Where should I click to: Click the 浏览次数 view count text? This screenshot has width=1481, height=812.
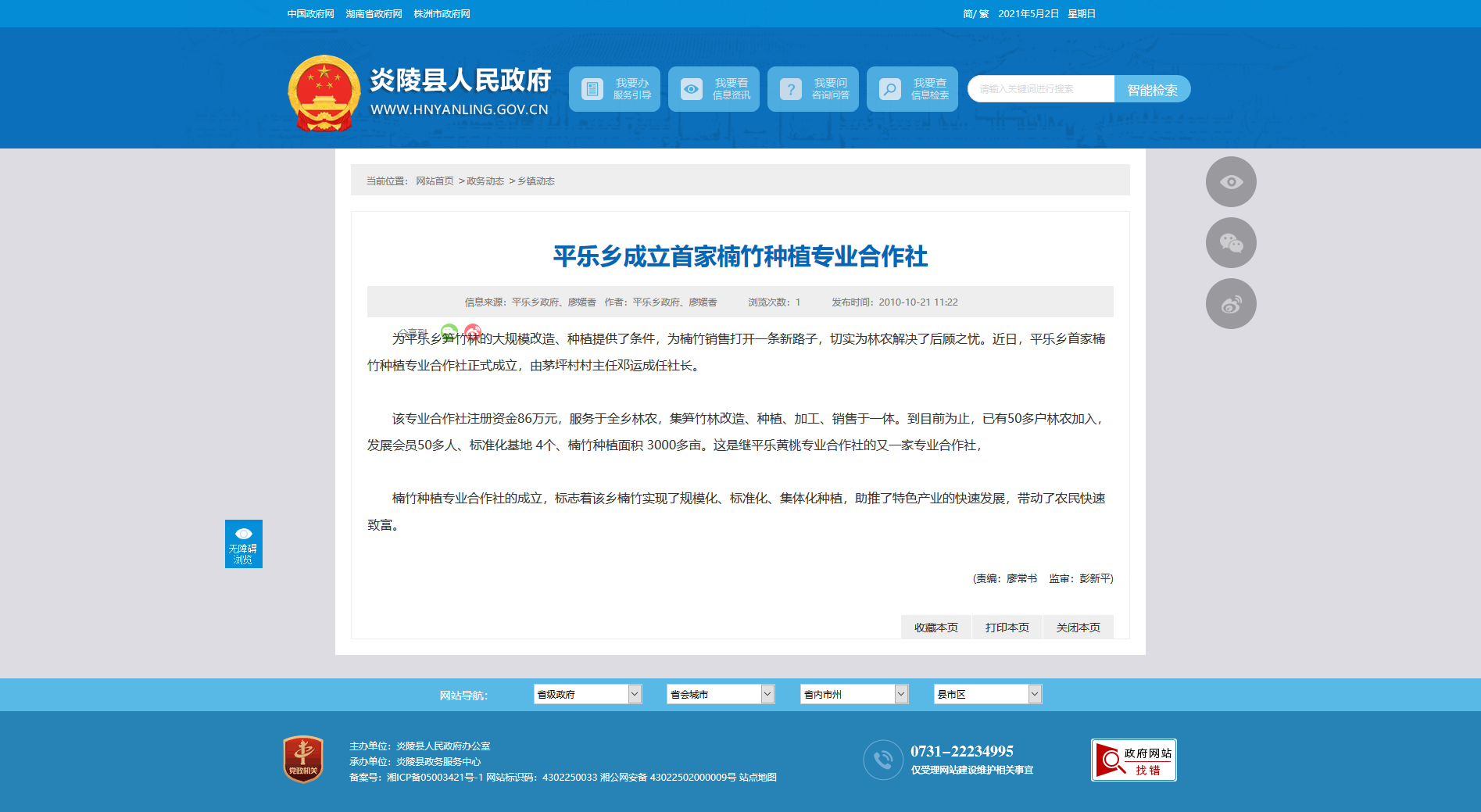coord(774,302)
